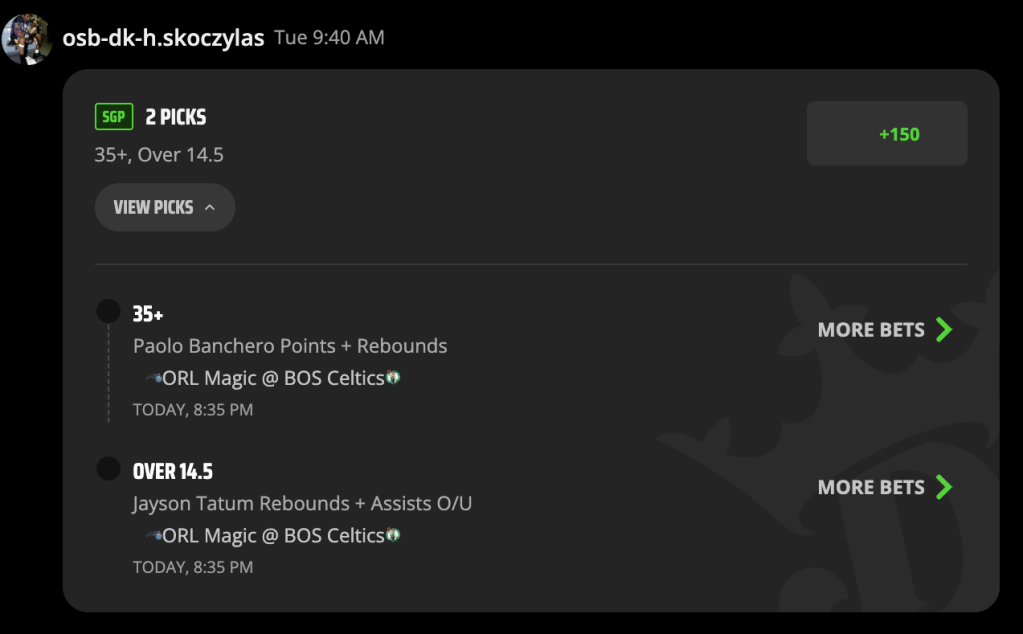Click the Celtics logo in second pick

[393, 535]
